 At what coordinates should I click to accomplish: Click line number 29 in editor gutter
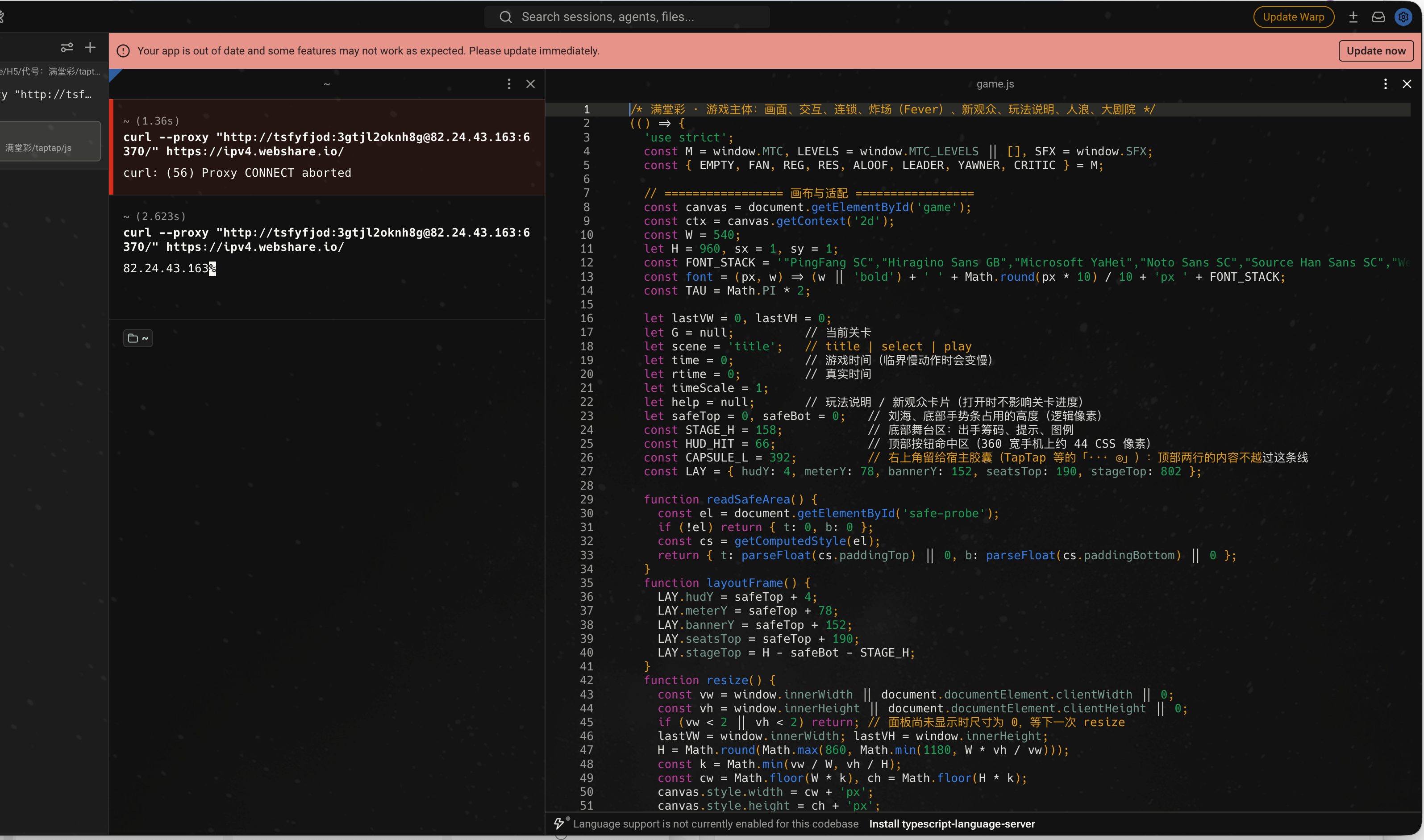click(x=587, y=499)
